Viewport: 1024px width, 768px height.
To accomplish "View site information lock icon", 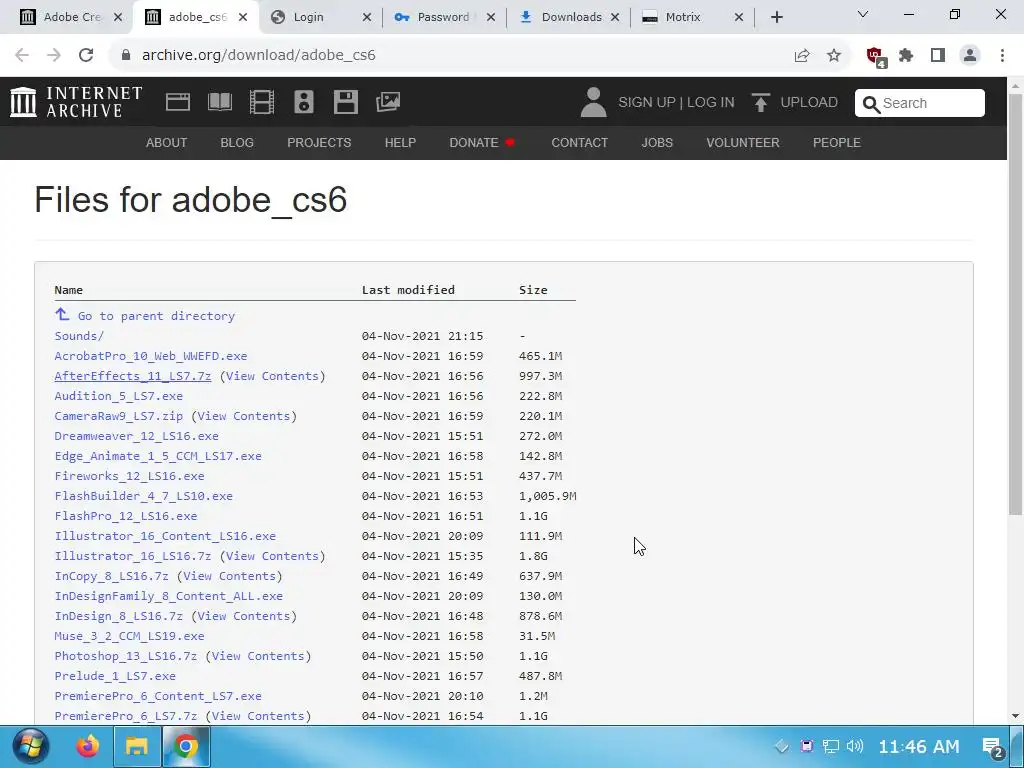I will 126,55.
